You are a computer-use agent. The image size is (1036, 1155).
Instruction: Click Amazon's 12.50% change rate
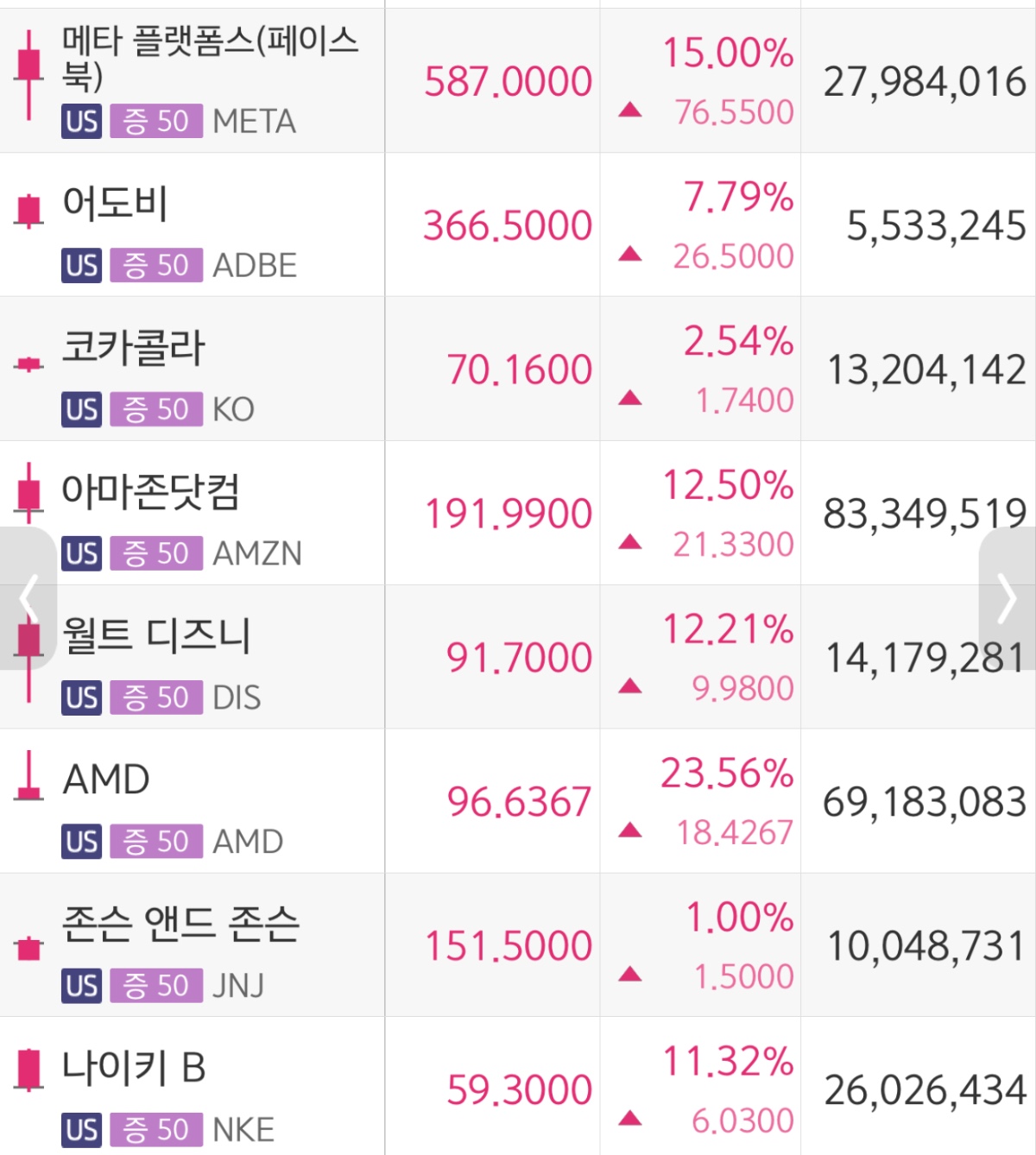click(x=728, y=485)
